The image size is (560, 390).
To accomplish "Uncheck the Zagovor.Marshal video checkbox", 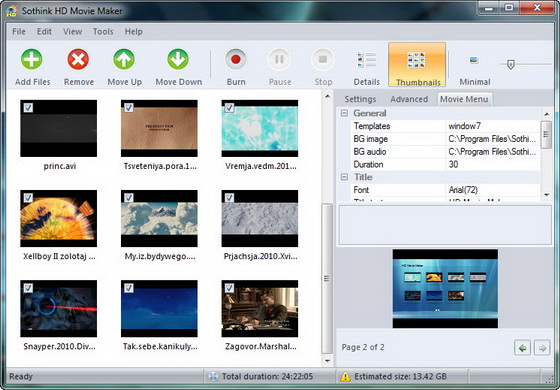I will [x=229, y=288].
